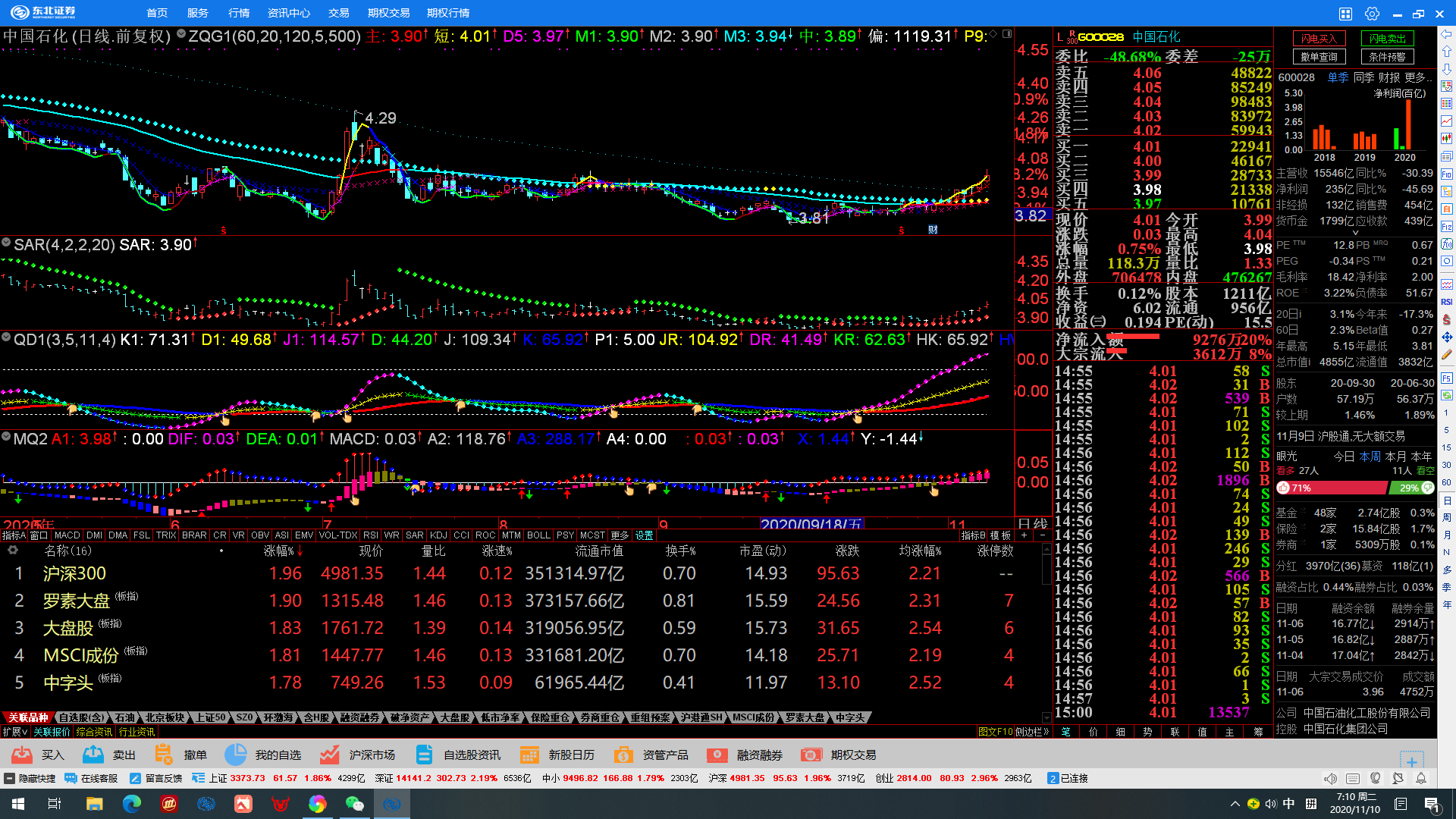Screen dimensions: 1456x819
Task: Click the 买入 (buy) icon
Action: 23,755
